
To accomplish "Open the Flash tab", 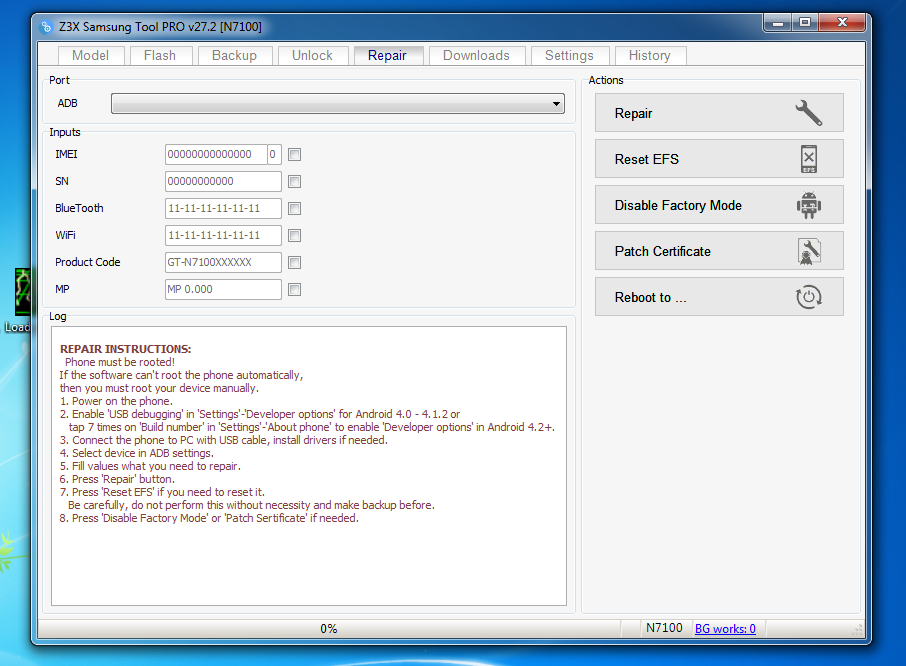I will coord(160,55).
